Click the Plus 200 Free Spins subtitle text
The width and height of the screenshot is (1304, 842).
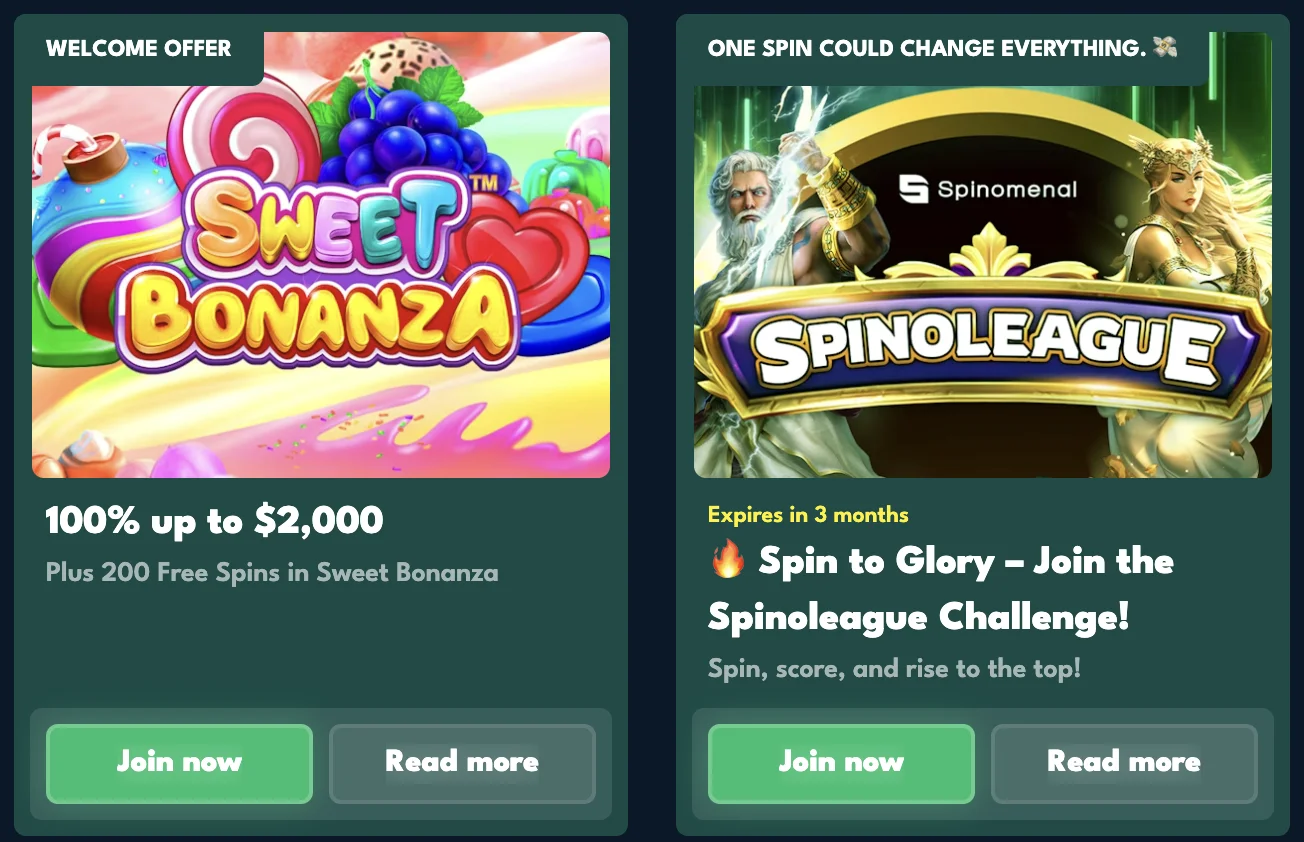click(x=272, y=573)
